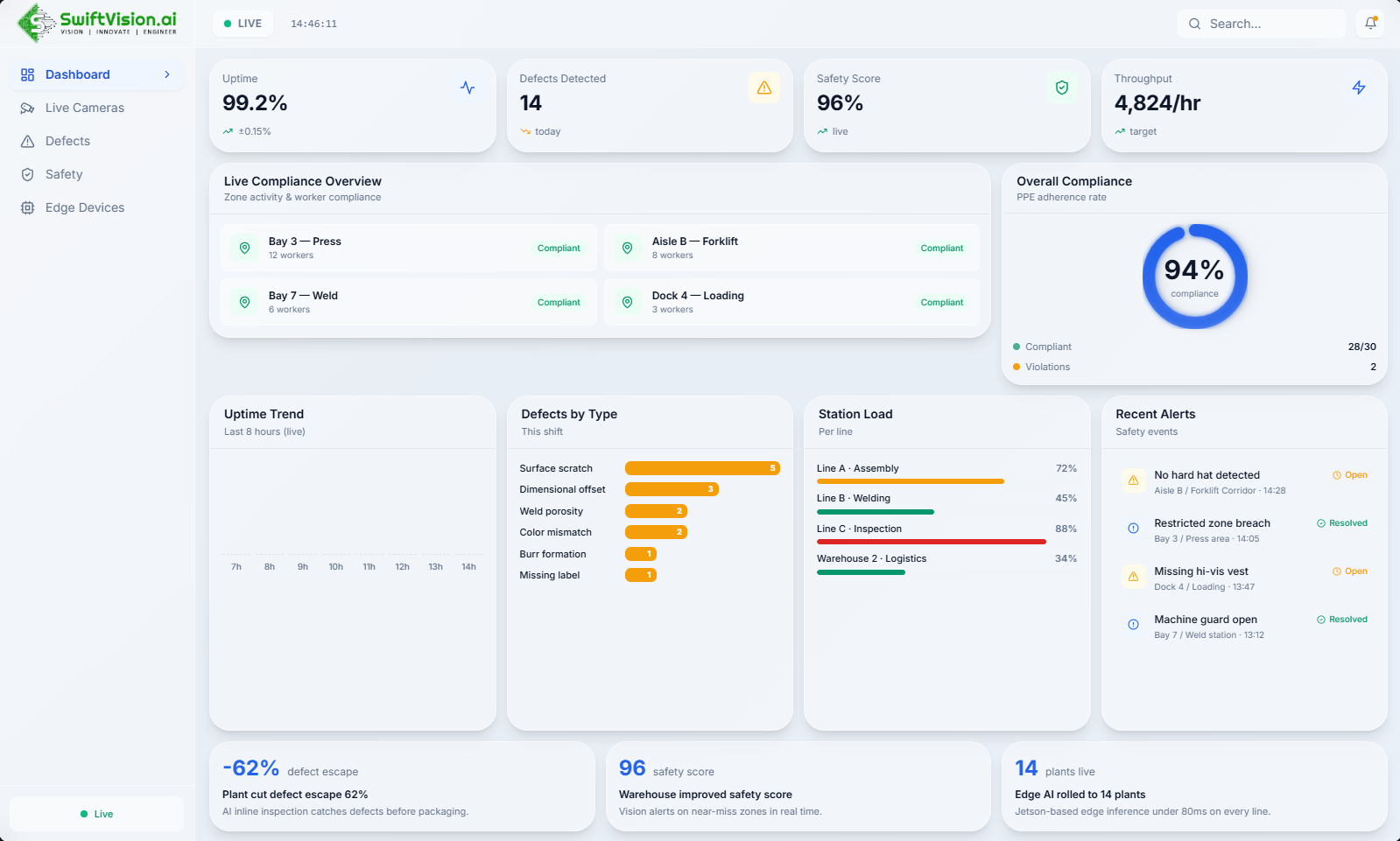Click the 28/30 compliant count
Screen dimensions: 1400x841
[x=1361, y=347]
